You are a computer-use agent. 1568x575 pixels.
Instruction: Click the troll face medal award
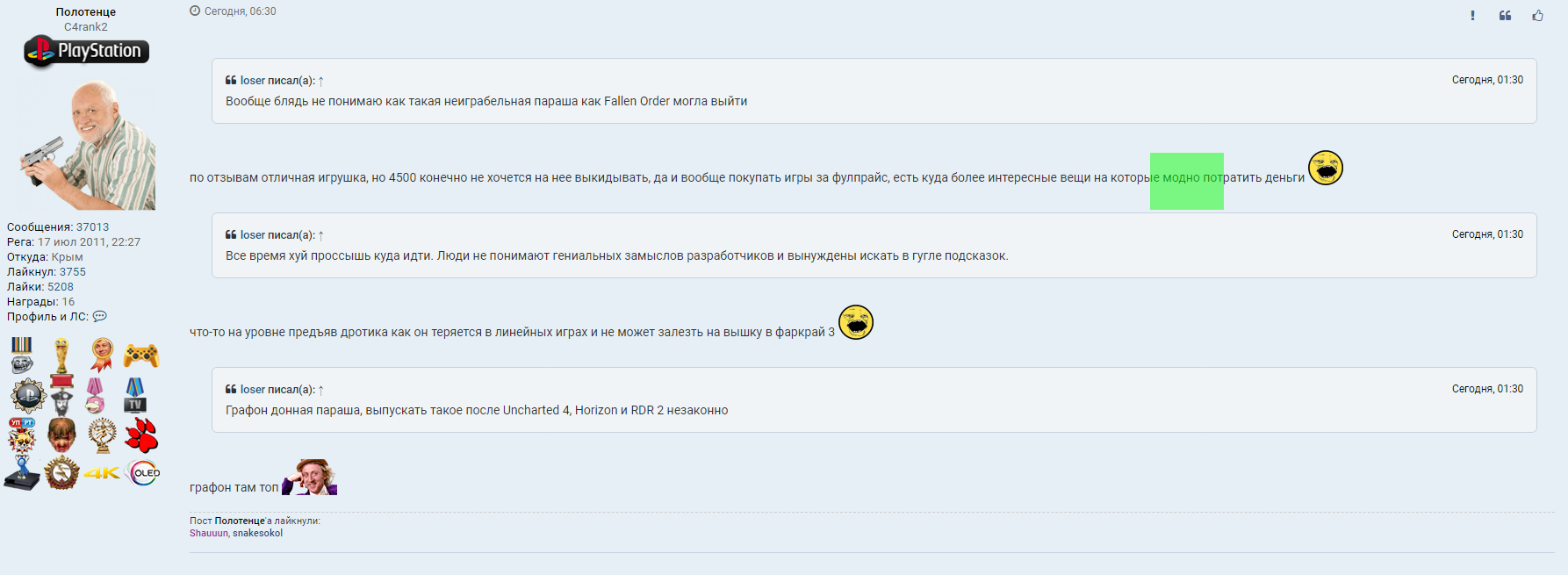(22, 356)
